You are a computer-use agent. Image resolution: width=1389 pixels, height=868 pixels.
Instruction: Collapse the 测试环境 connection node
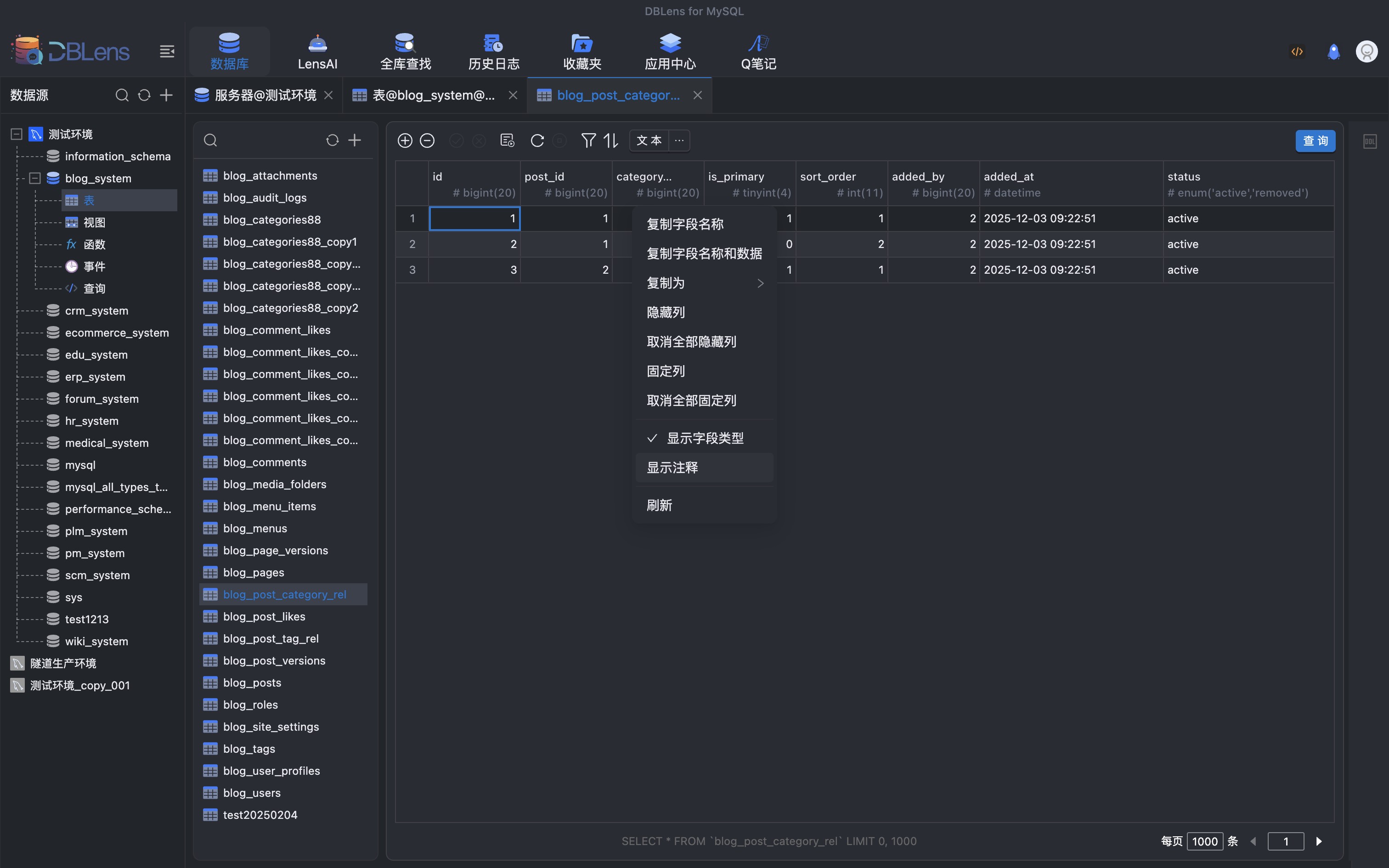click(16, 134)
